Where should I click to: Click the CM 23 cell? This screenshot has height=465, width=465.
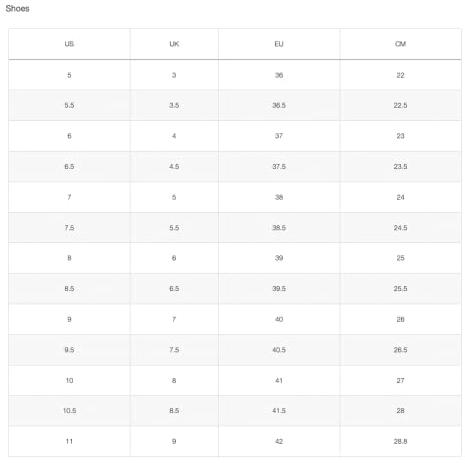tap(400, 136)
